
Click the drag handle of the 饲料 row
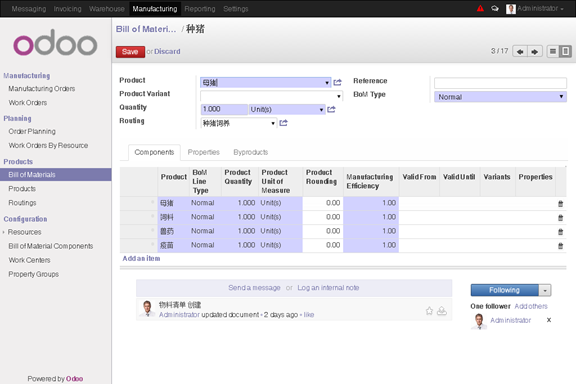(152, 216)
